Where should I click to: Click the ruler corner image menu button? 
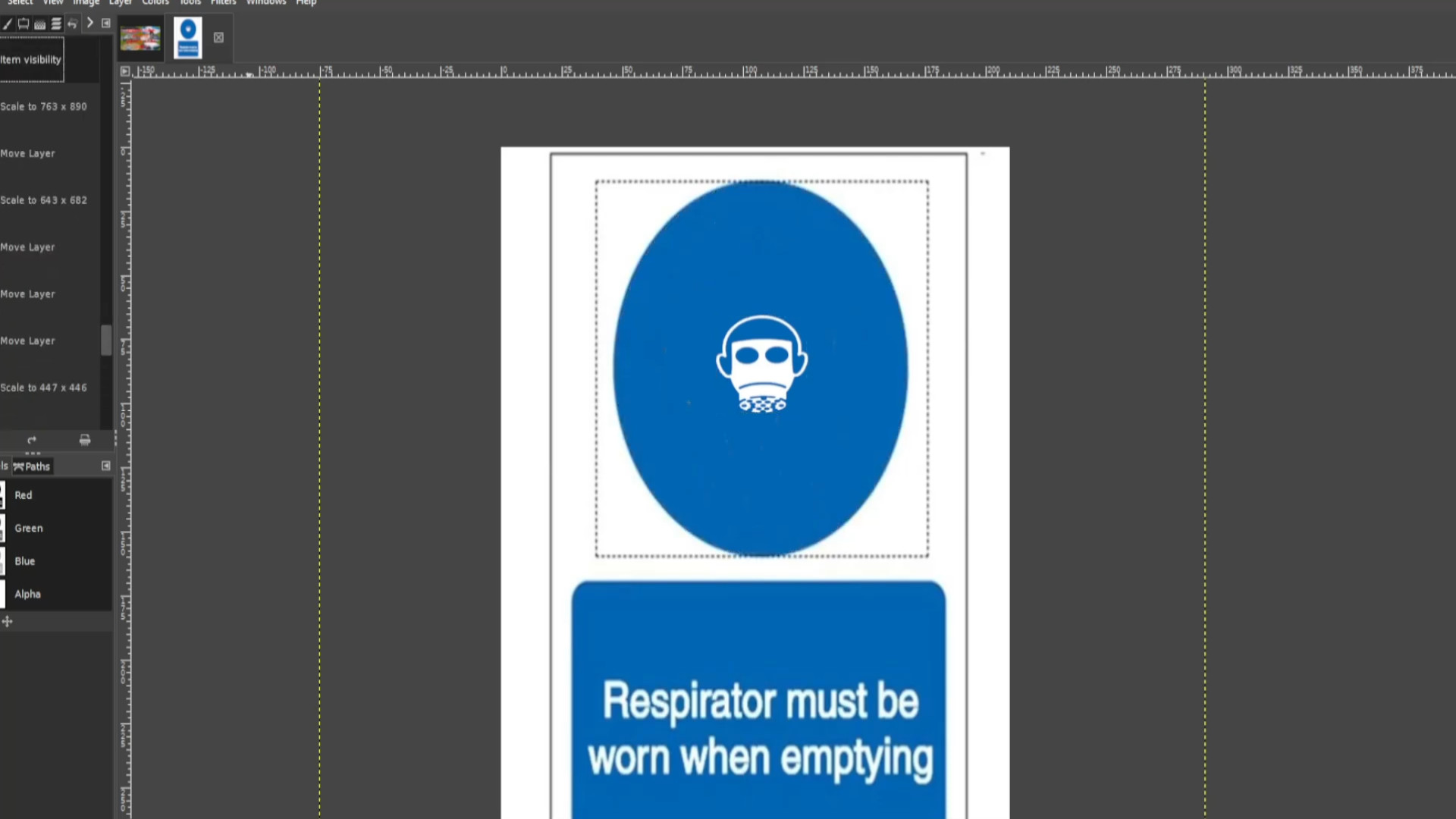[125, 71]
